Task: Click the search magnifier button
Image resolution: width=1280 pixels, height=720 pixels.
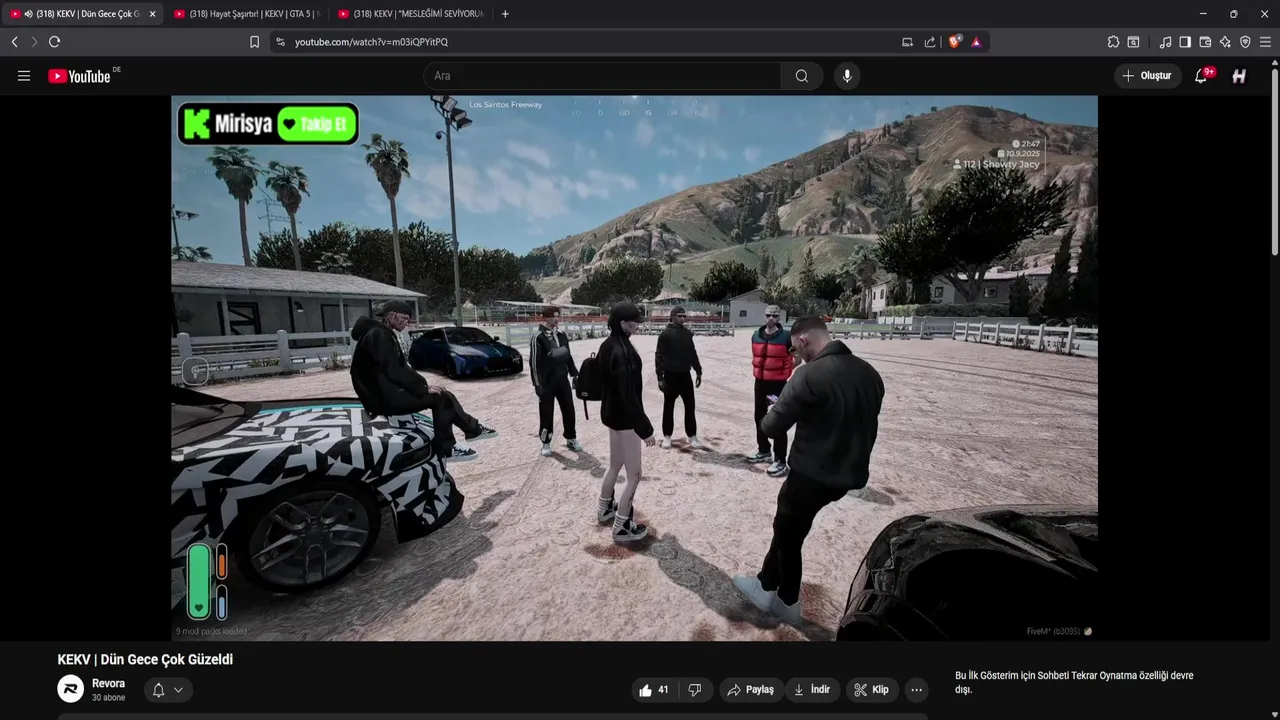Action: (x=802, y=76)
